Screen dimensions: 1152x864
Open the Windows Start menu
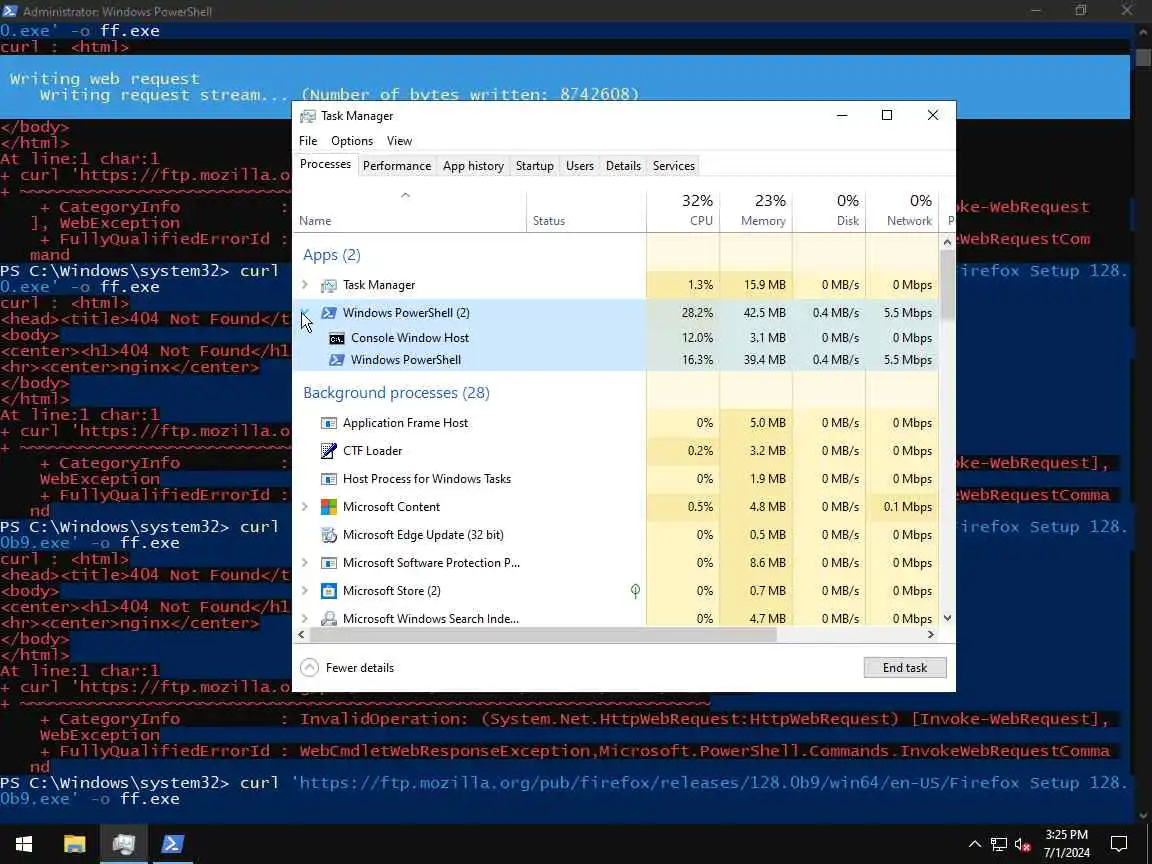[x=24, y=844]
